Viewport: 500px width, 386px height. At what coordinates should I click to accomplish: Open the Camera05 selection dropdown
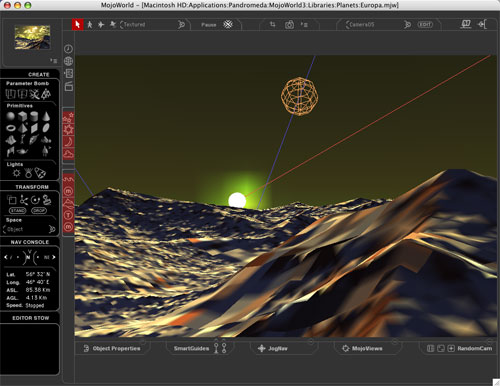(378, 24)
